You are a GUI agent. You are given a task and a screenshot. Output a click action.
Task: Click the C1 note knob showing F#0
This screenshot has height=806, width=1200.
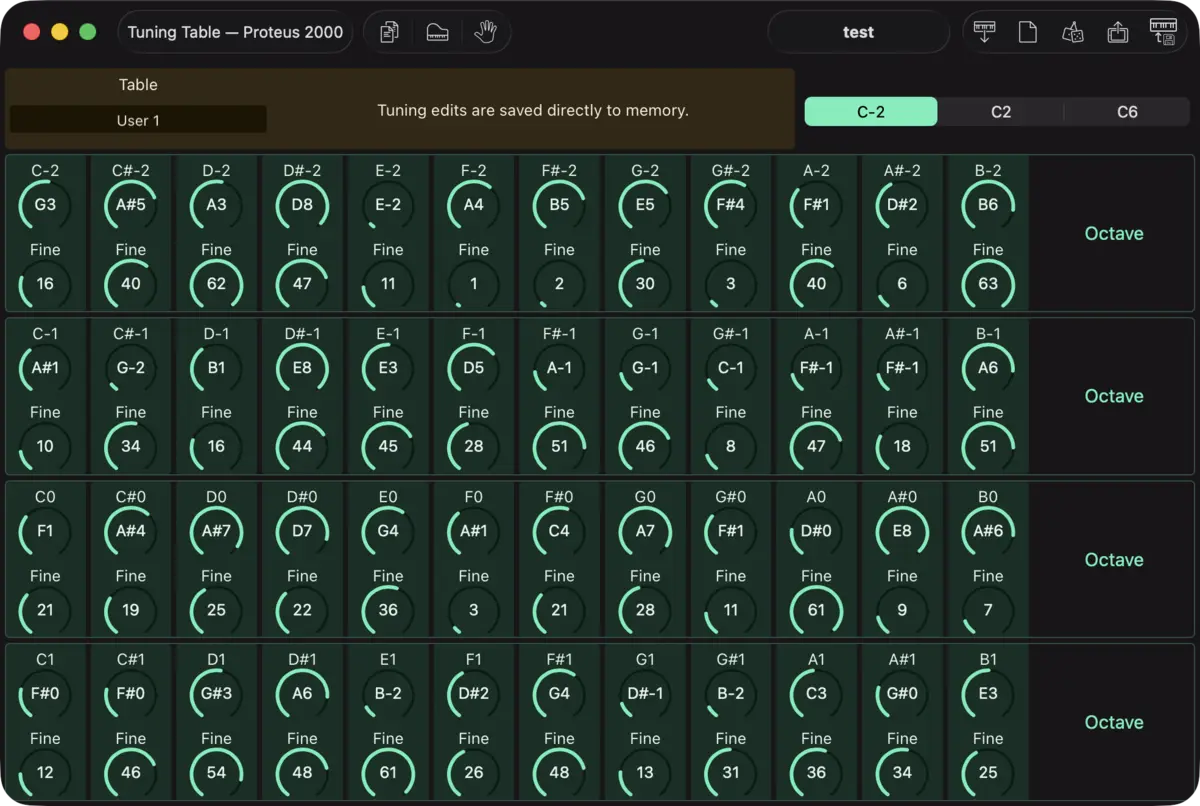pos(45,694)
